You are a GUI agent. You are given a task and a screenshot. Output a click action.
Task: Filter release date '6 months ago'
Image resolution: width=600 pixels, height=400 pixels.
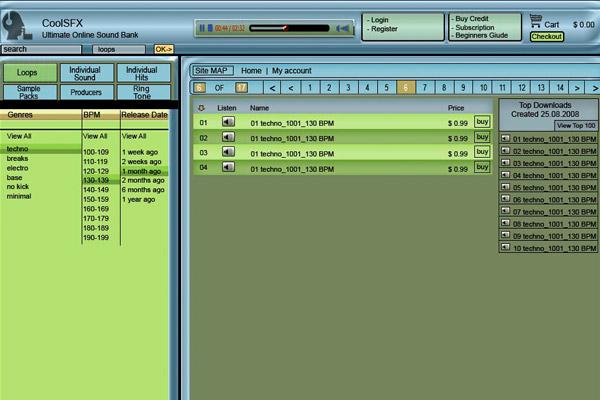pos(143,189)
